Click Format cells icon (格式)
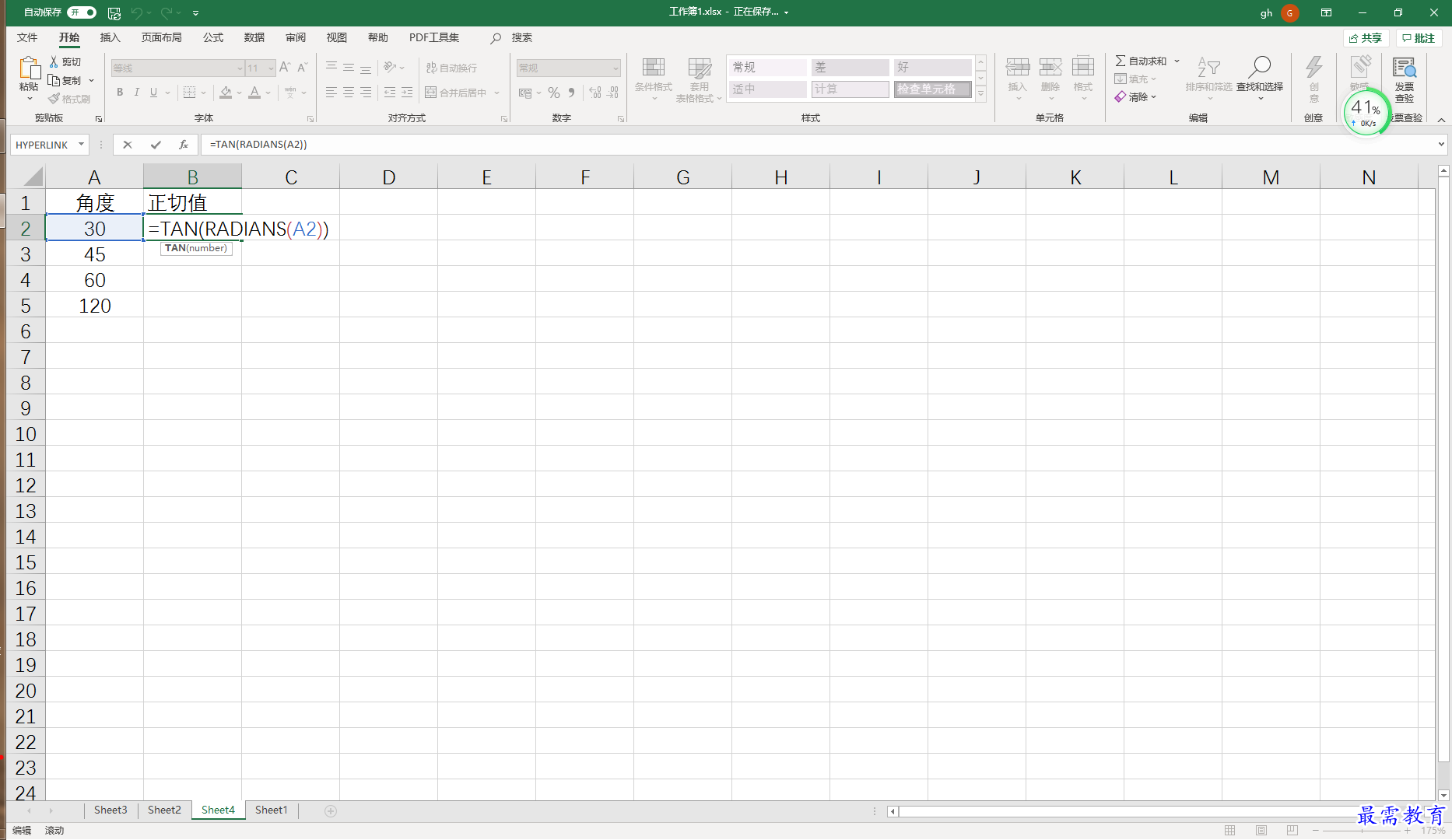 point(1083,68)
